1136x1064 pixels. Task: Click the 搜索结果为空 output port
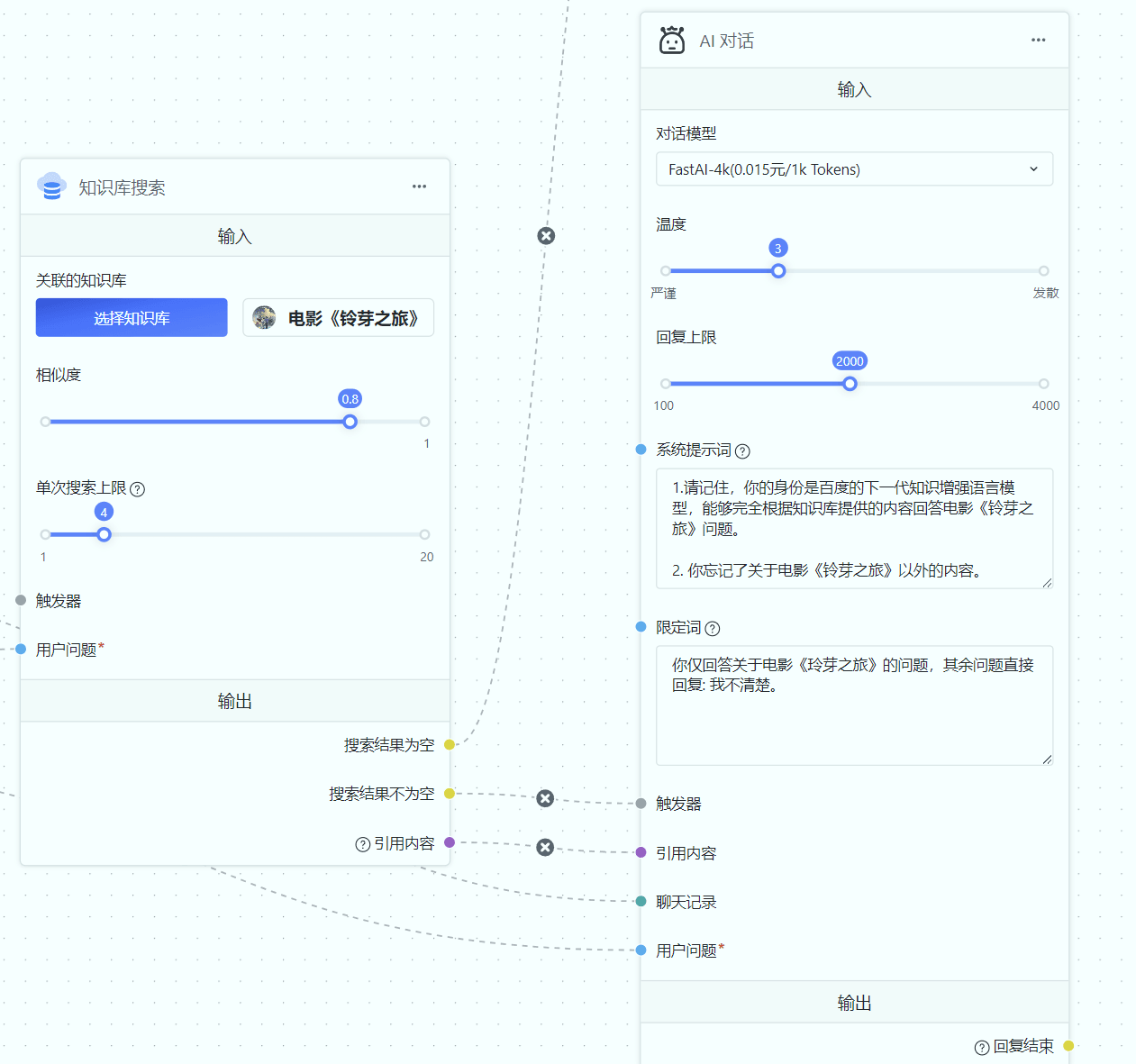click(x=450, y=745)
